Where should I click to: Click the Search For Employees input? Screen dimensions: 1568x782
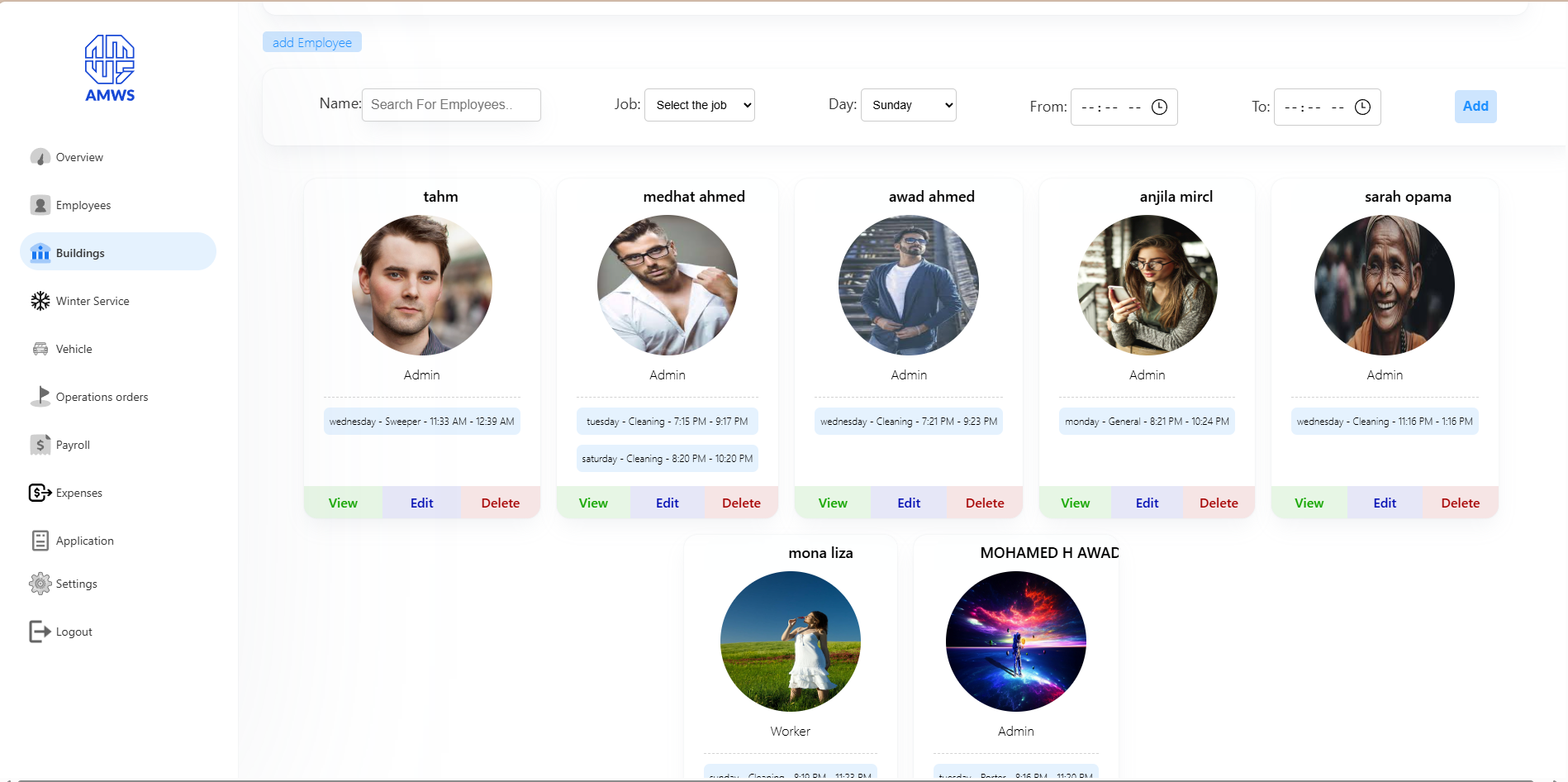[451, 105]
